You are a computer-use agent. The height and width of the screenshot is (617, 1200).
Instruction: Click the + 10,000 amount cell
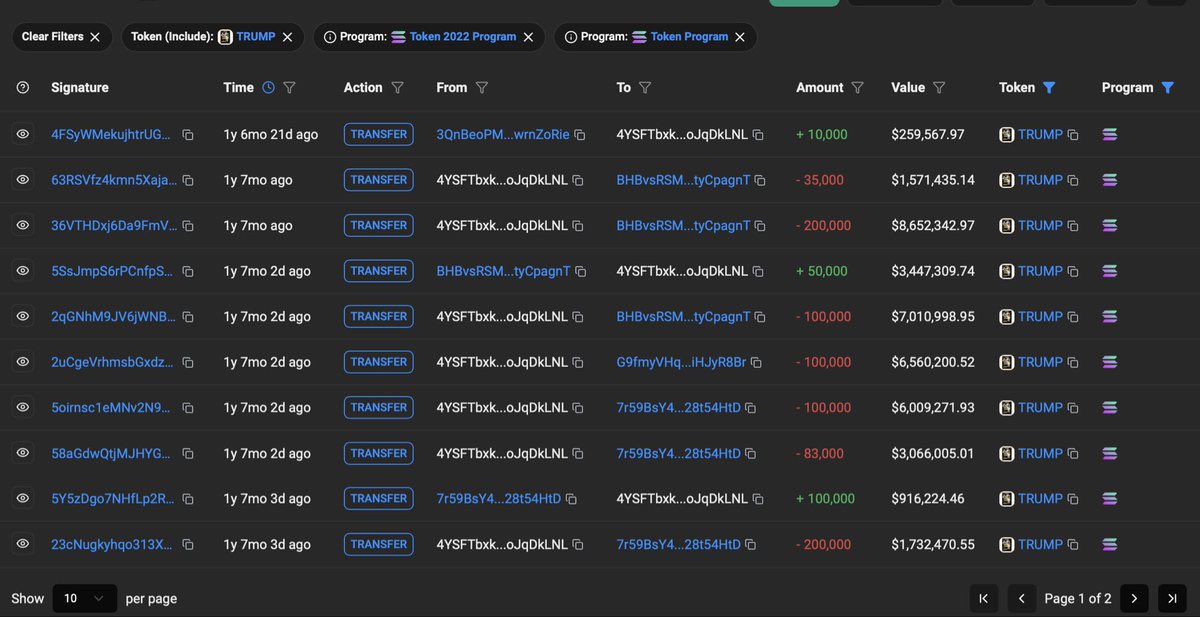click(x=822, y=134)
